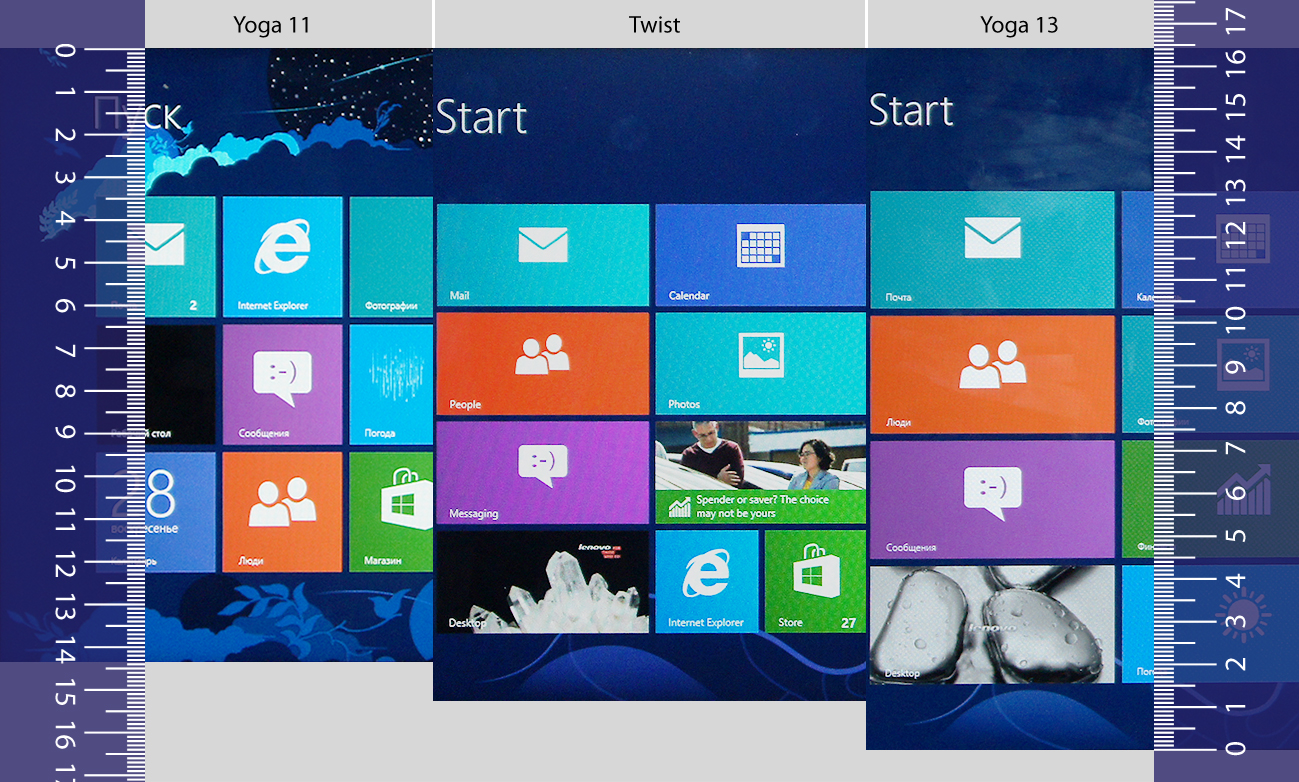Open the Фотографии tile on the Yoga 11 screen
This screenshot has height=782, width=1299.
[391, 257]
